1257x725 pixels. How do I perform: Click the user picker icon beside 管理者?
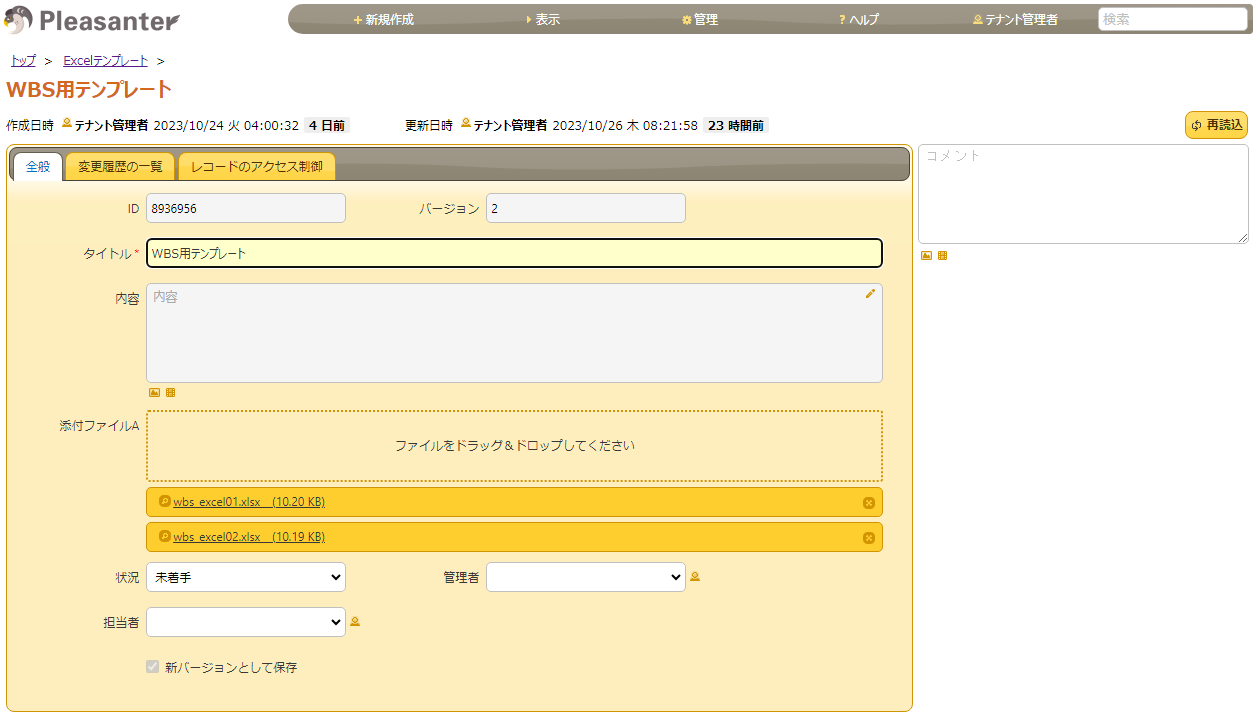pyautogui.click(x=695, y=576)
